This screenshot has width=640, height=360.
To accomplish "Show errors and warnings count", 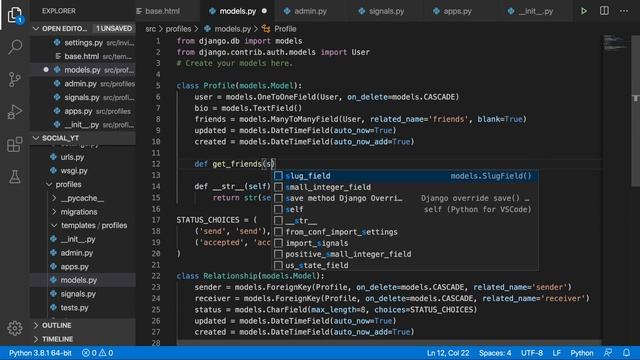I will tap(98, 353).
